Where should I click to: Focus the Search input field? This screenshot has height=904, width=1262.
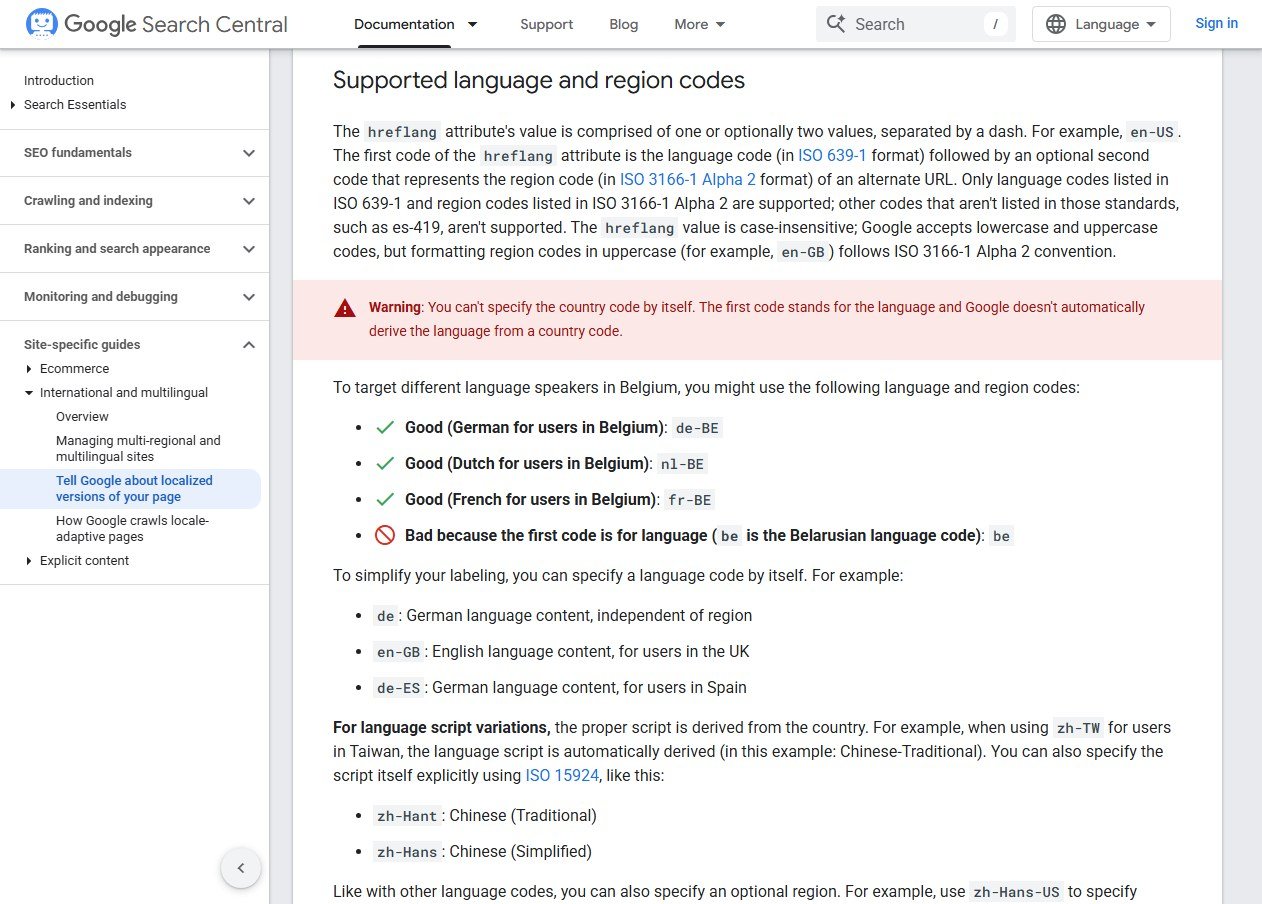tap(915, 24)
